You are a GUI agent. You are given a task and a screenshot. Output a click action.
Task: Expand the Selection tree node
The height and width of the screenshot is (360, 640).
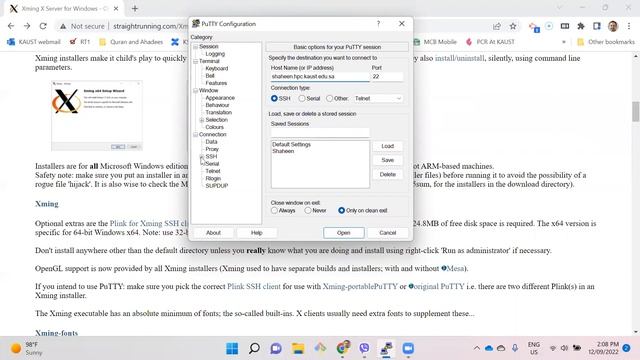(202, 120)
